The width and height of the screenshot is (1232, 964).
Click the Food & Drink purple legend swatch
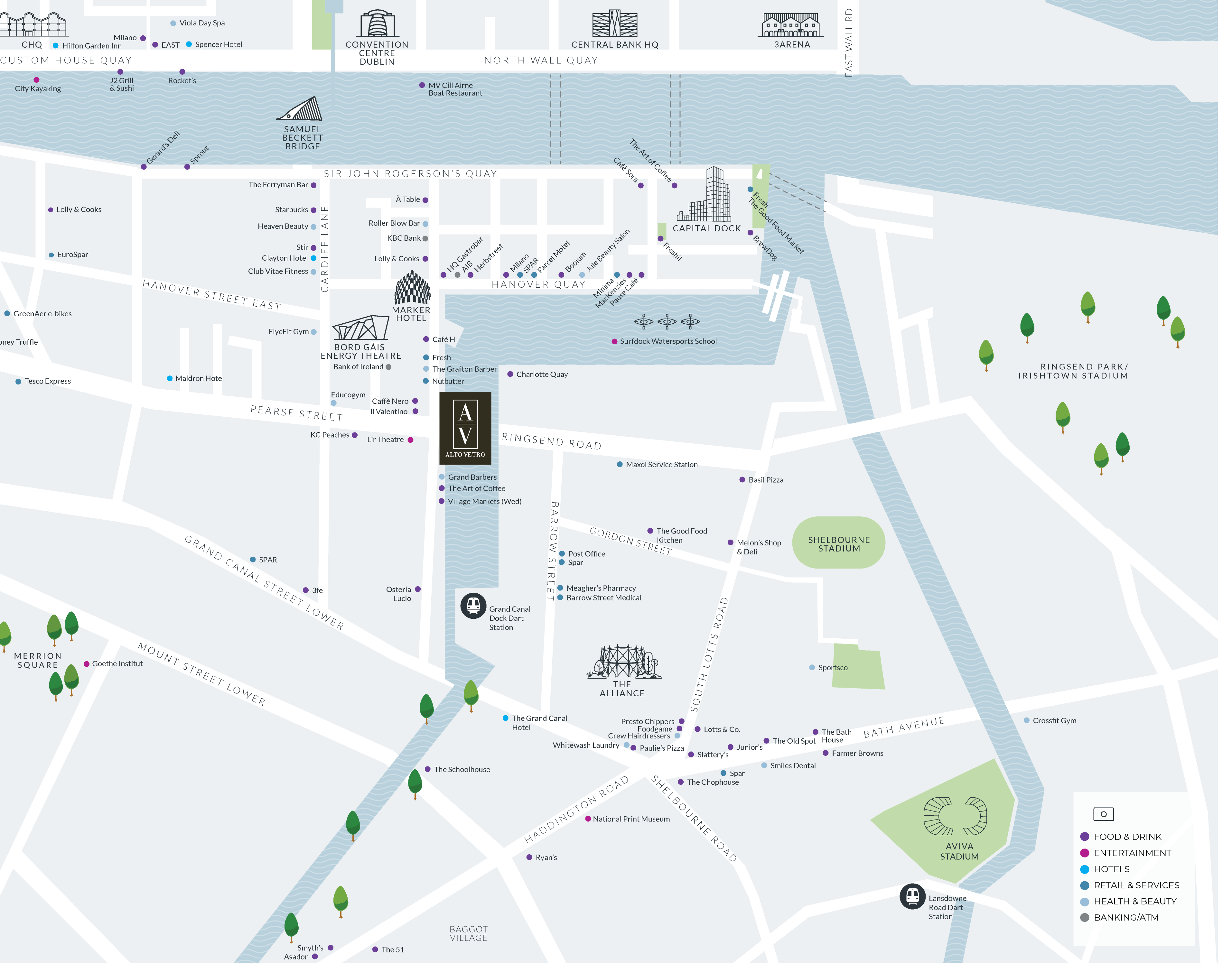(x=1097, y=846)
